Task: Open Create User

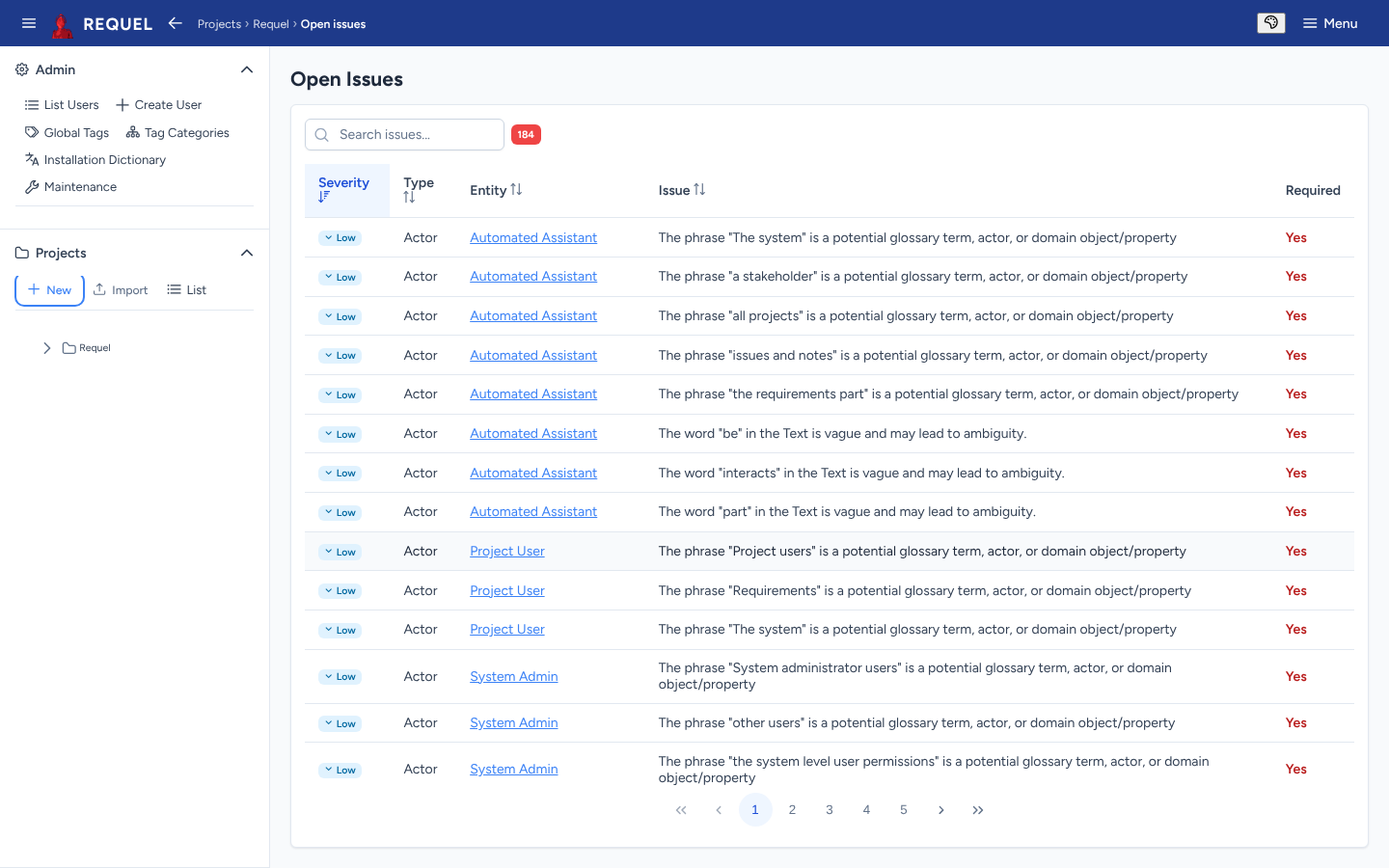Action: [x=158, y=104]
